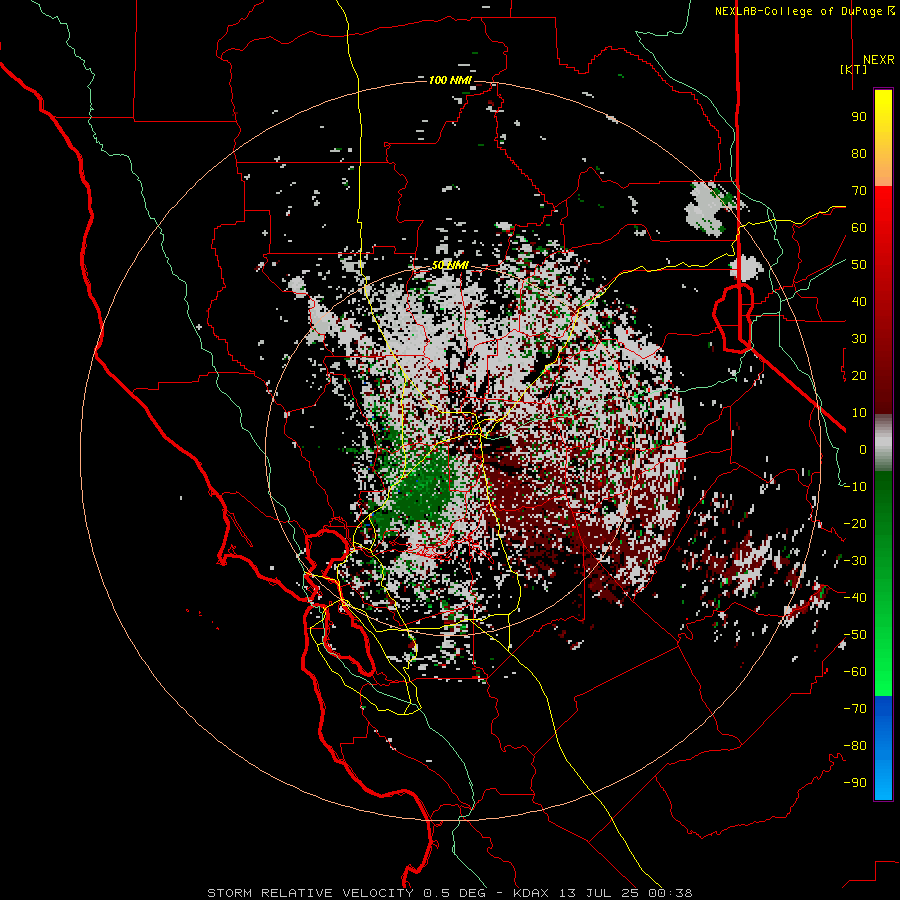Select the positive 30 knot scale label
This screenshot has width=900, height=900.
click(859, 339)
